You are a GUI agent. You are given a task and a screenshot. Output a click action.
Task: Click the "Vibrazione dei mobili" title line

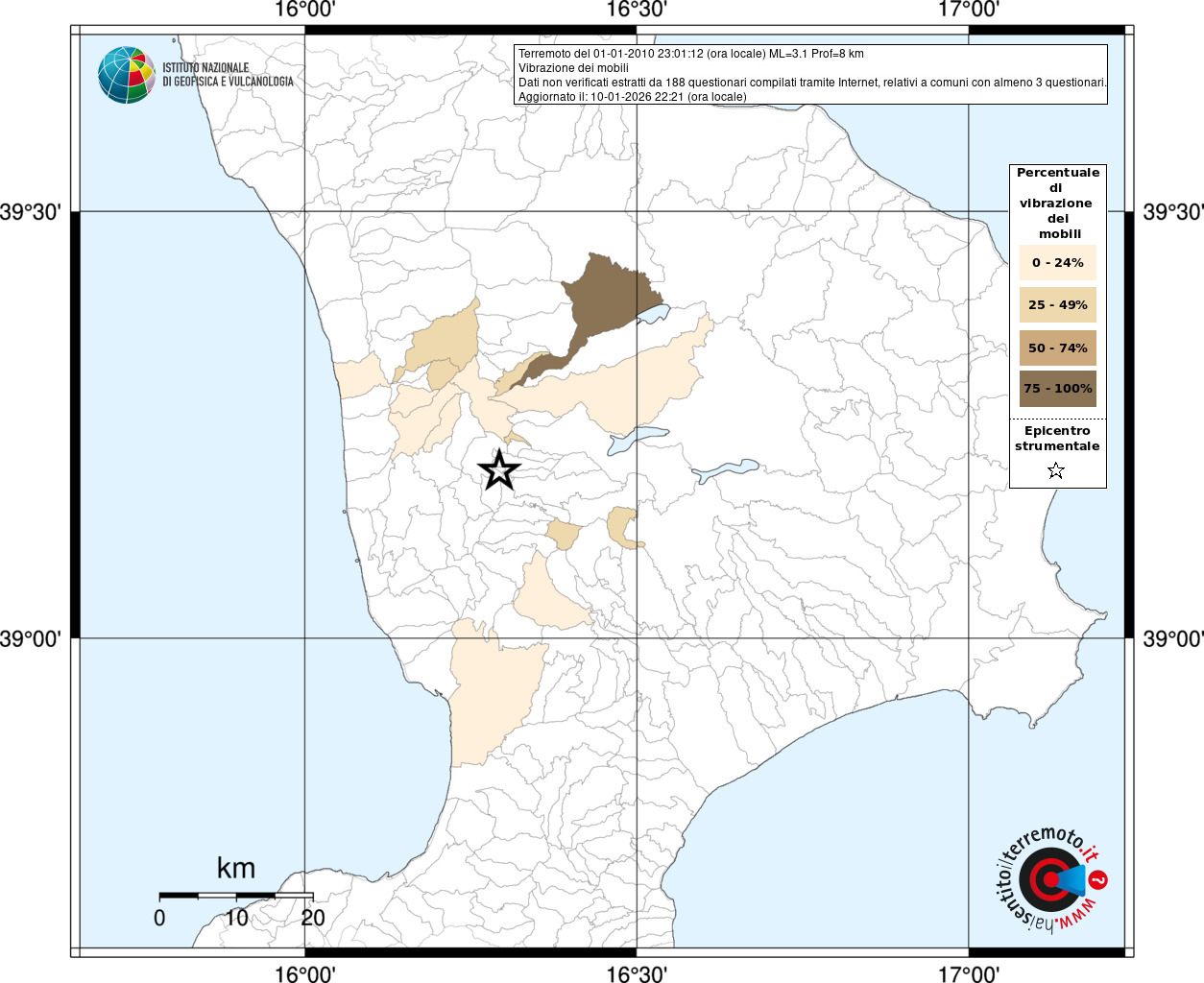(x=573, y=68)
